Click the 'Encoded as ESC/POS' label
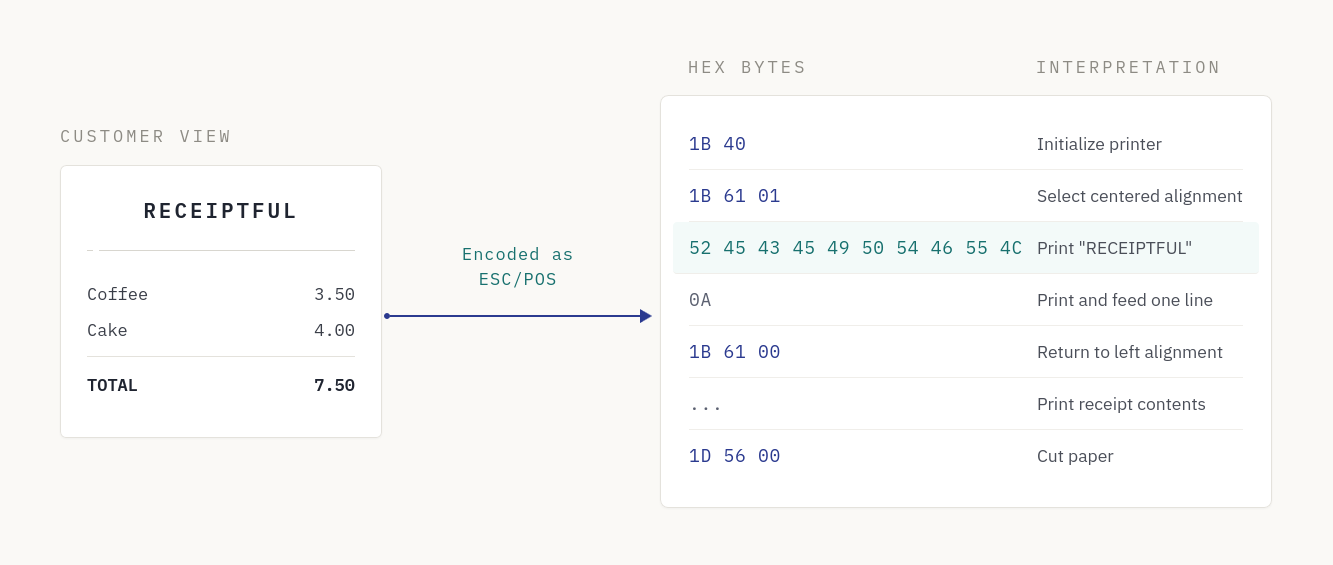This screenshot has width=1333, height=565. [x=518, y=267]
